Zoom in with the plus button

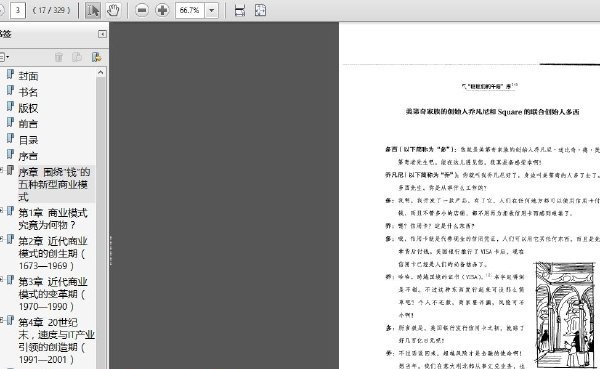(162, 10)
